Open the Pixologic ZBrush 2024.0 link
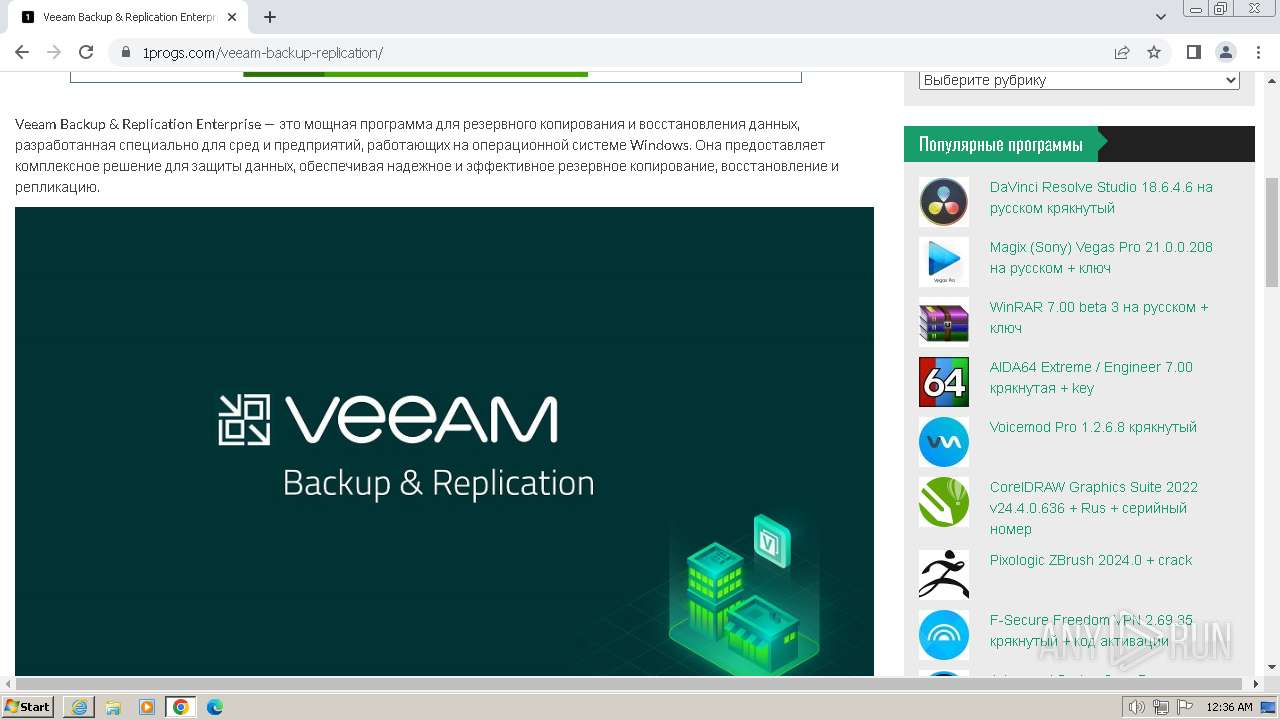This screenshot has width=1280, height=720. point(1091,560)
